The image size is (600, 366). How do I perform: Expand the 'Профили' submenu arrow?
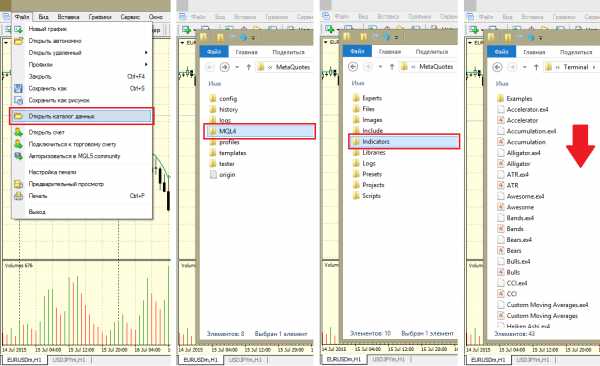click(146, 64)
